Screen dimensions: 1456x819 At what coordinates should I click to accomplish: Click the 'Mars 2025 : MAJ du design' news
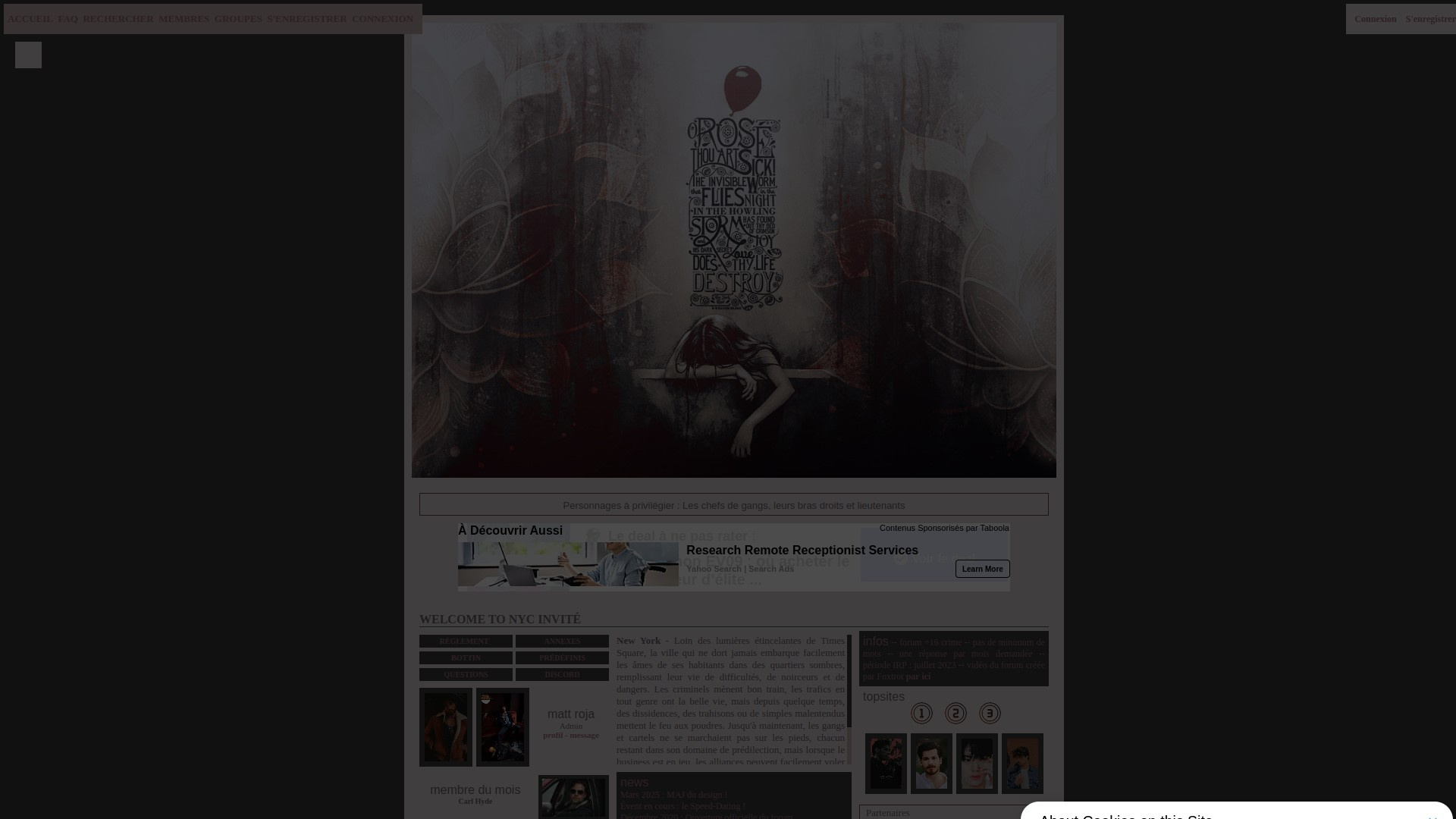(x=673, y=795)
